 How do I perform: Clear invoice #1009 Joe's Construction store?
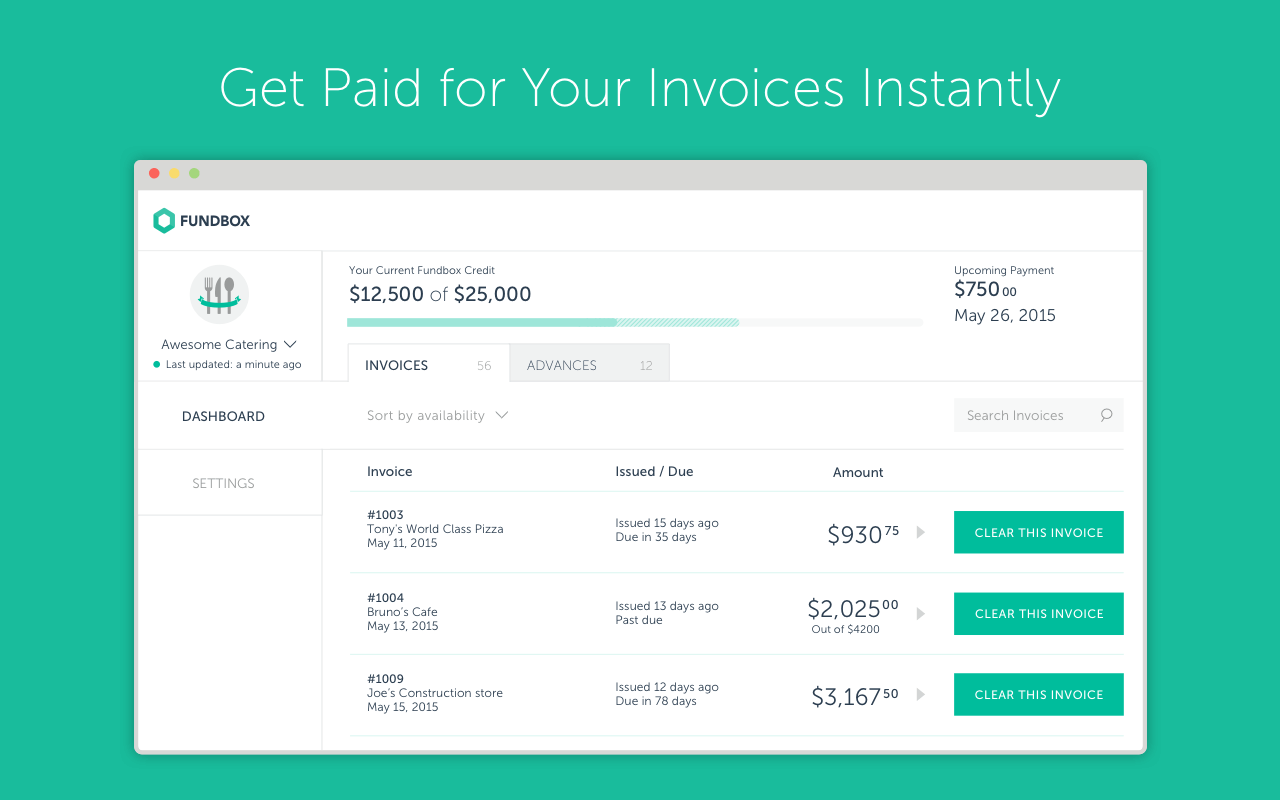(x=1039, y=694)
